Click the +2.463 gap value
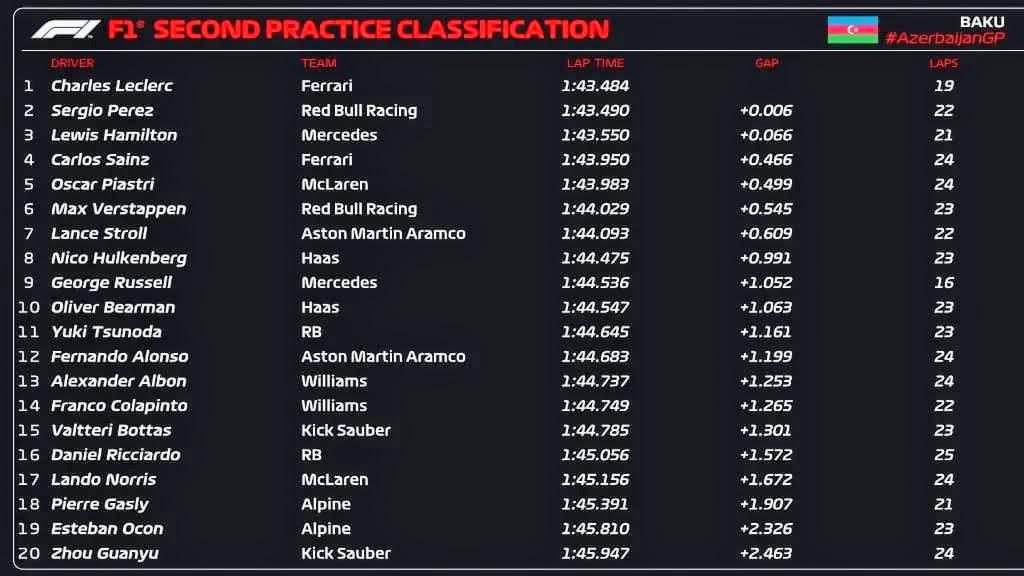Viewport: 1024px width, 576px height. 765,553
